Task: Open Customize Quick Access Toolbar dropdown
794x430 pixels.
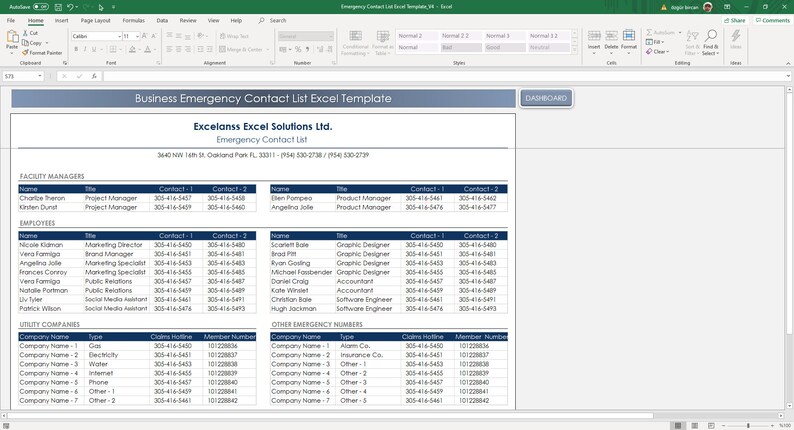Action: click(113, 7)
